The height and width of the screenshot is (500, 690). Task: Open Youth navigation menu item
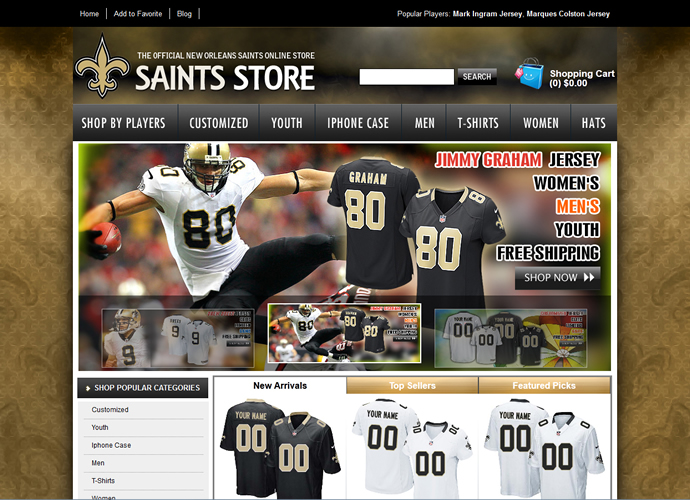coord(287,123)
